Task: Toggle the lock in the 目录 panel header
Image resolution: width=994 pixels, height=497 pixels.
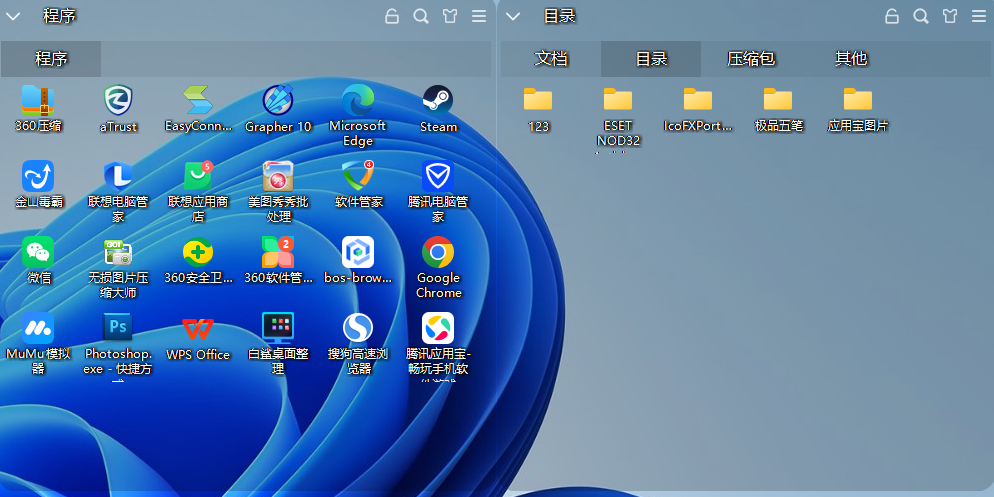Action: click(891, 16)
